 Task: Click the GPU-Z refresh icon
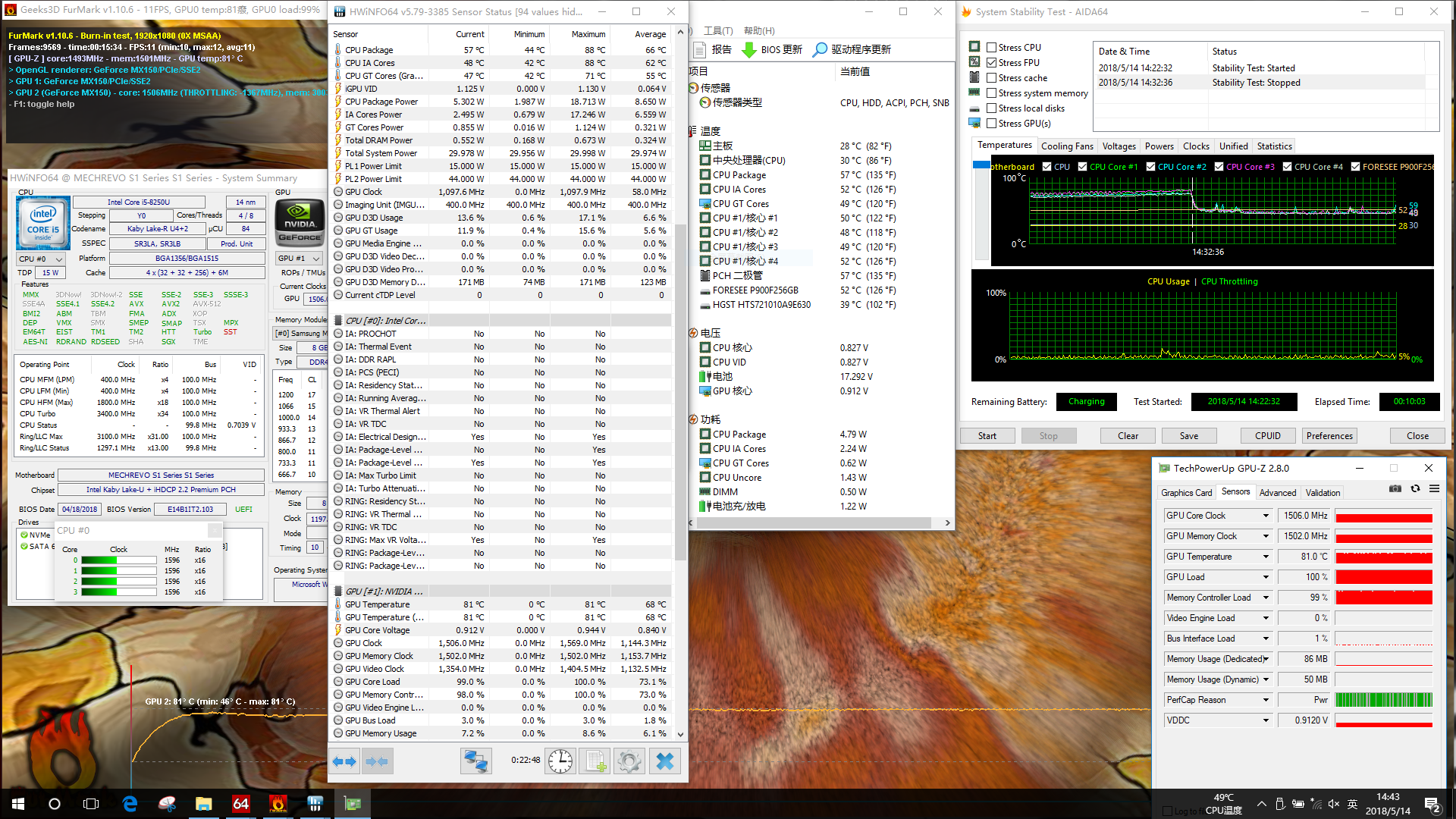[1415, 489]
